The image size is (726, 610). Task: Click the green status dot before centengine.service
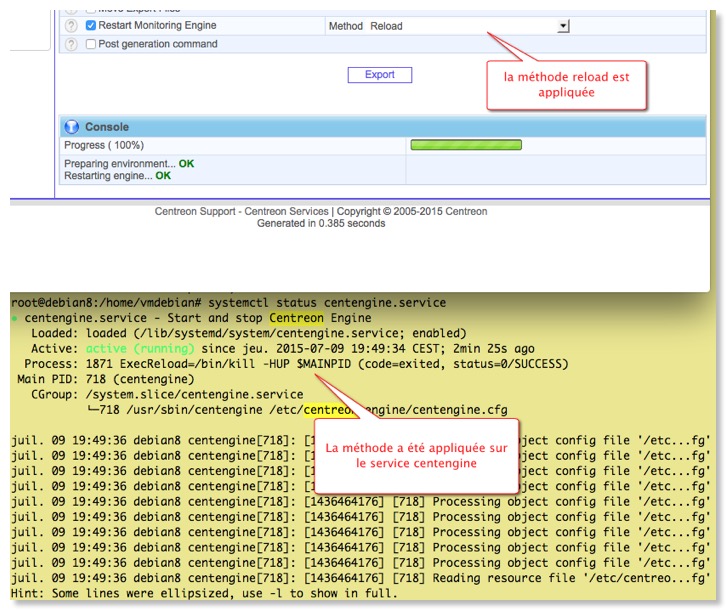click(14, 318)
